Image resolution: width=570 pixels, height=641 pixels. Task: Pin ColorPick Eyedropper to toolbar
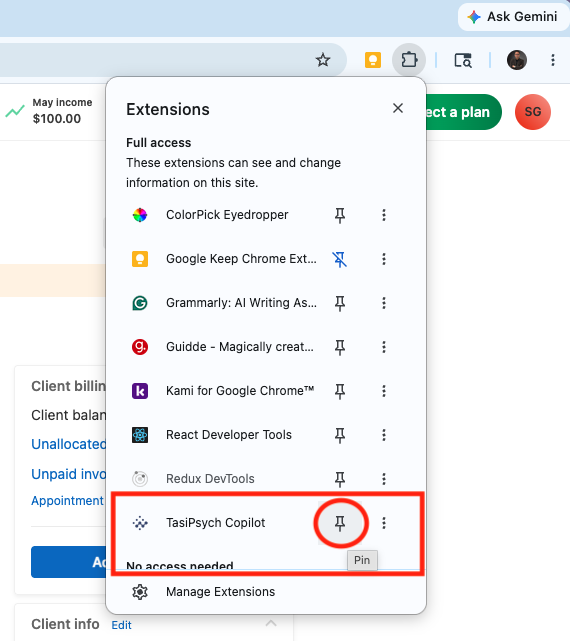pyautogui.click(x=340, y=215)
